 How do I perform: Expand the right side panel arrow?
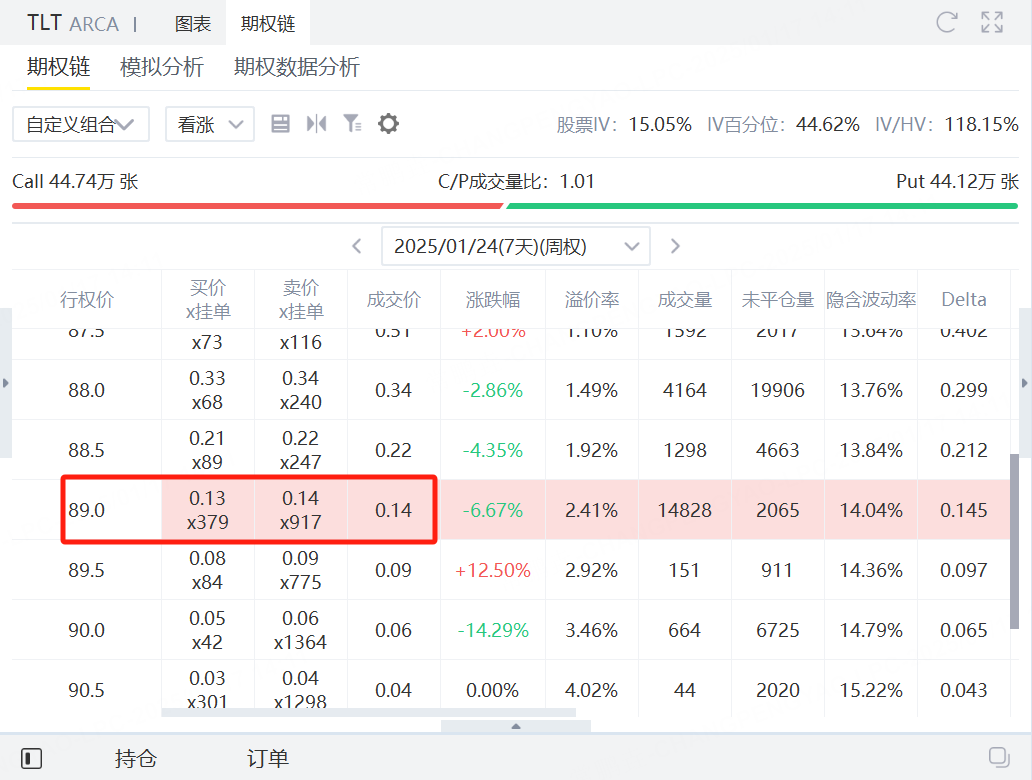click(x=1025, y=383)
